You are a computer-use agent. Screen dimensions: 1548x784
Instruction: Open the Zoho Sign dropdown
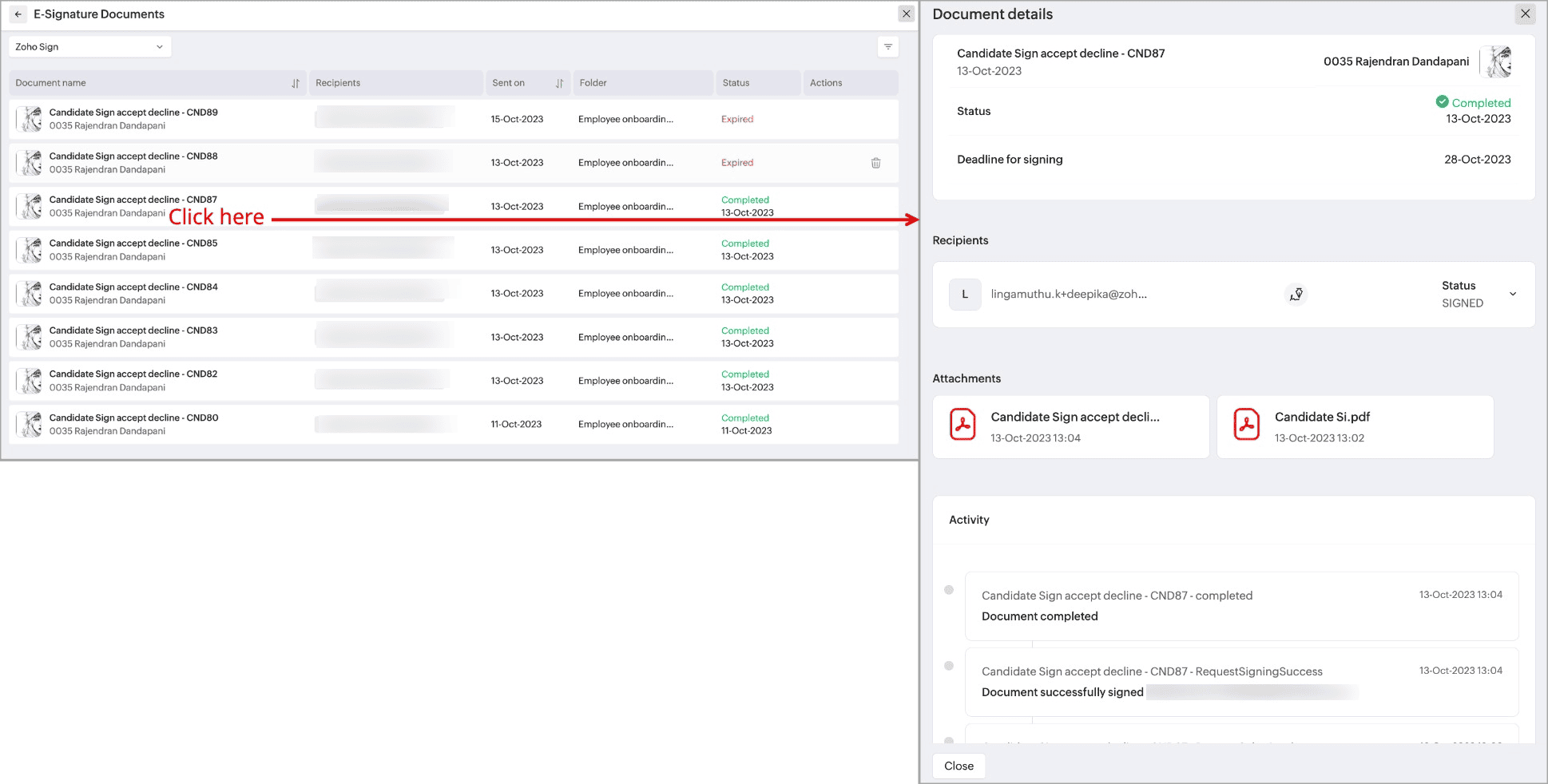coord(89,47)
